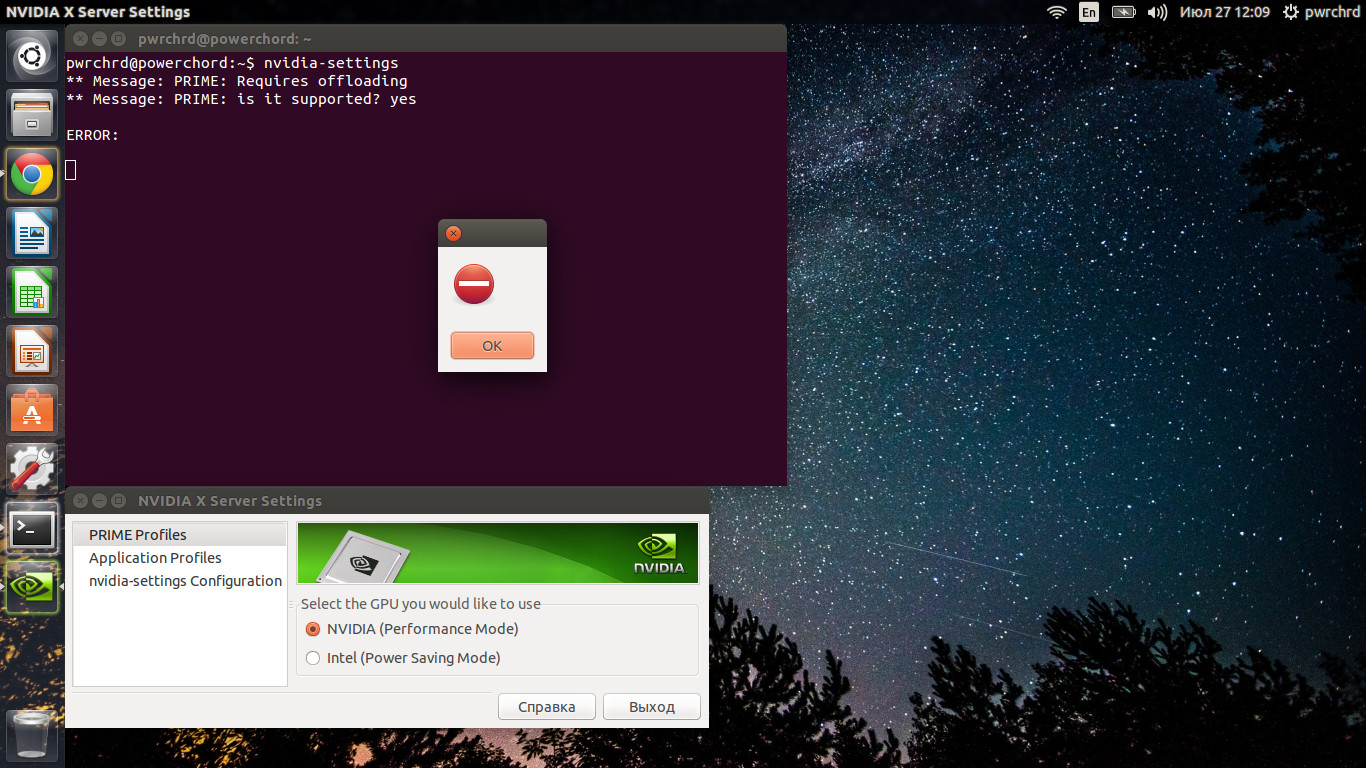Open System Settings from the dock

point(32,469)
